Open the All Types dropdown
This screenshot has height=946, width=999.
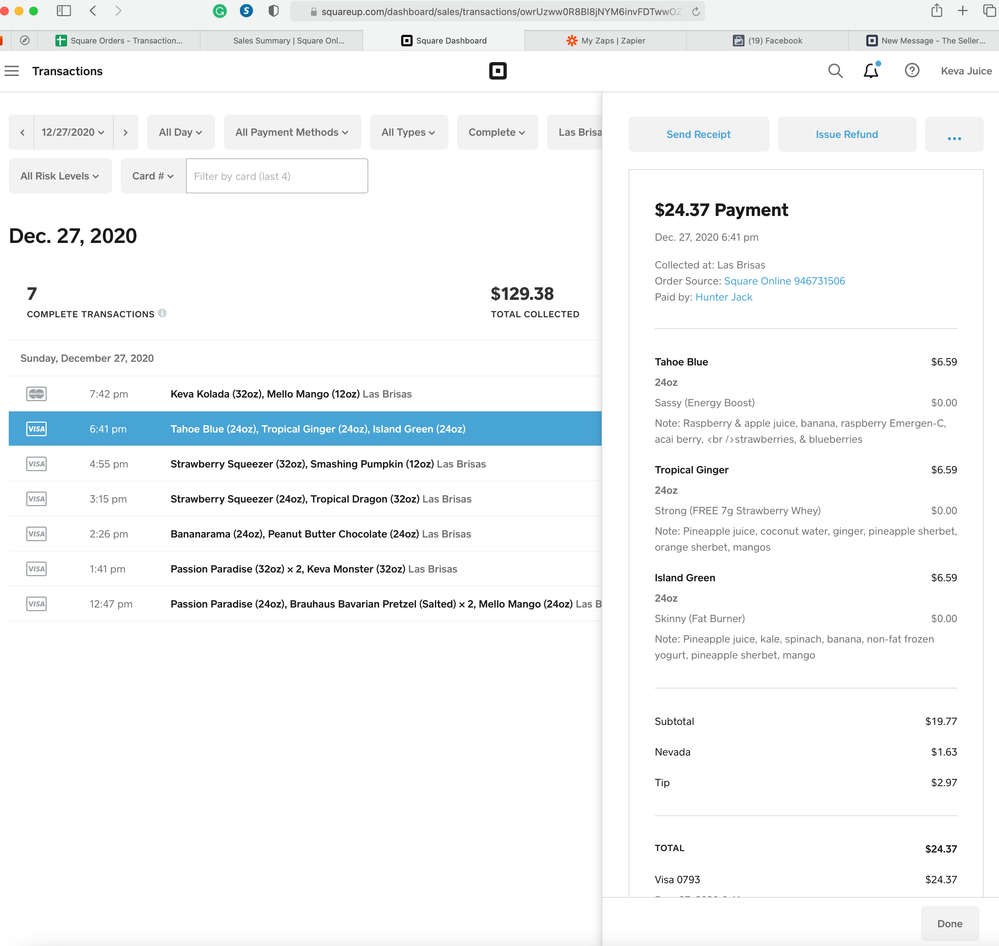click(409, 132)
